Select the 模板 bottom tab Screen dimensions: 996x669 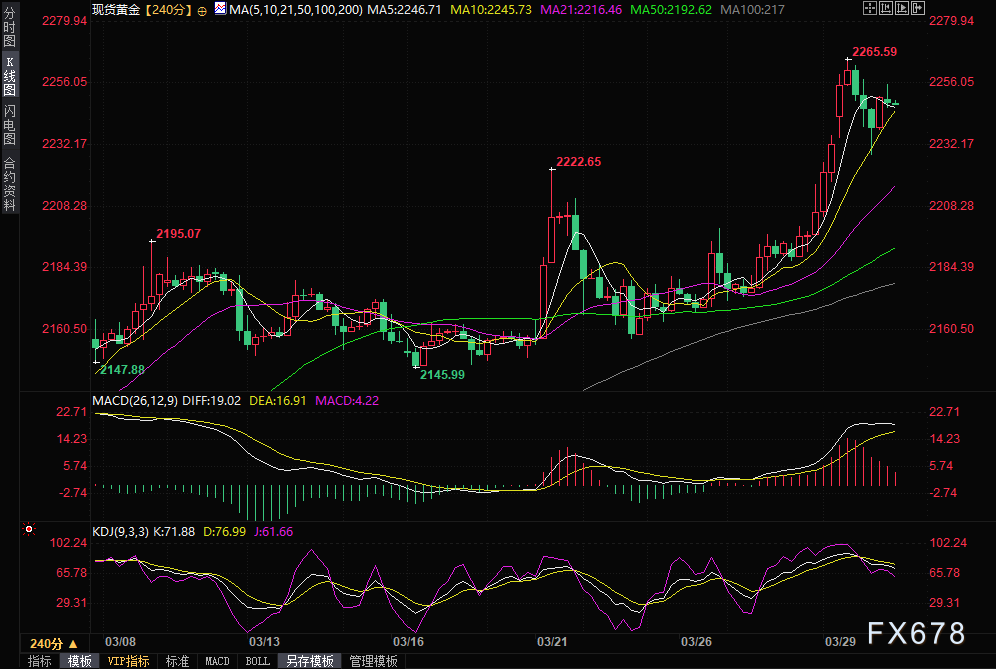pyautogui.click(x=79, y=661)
